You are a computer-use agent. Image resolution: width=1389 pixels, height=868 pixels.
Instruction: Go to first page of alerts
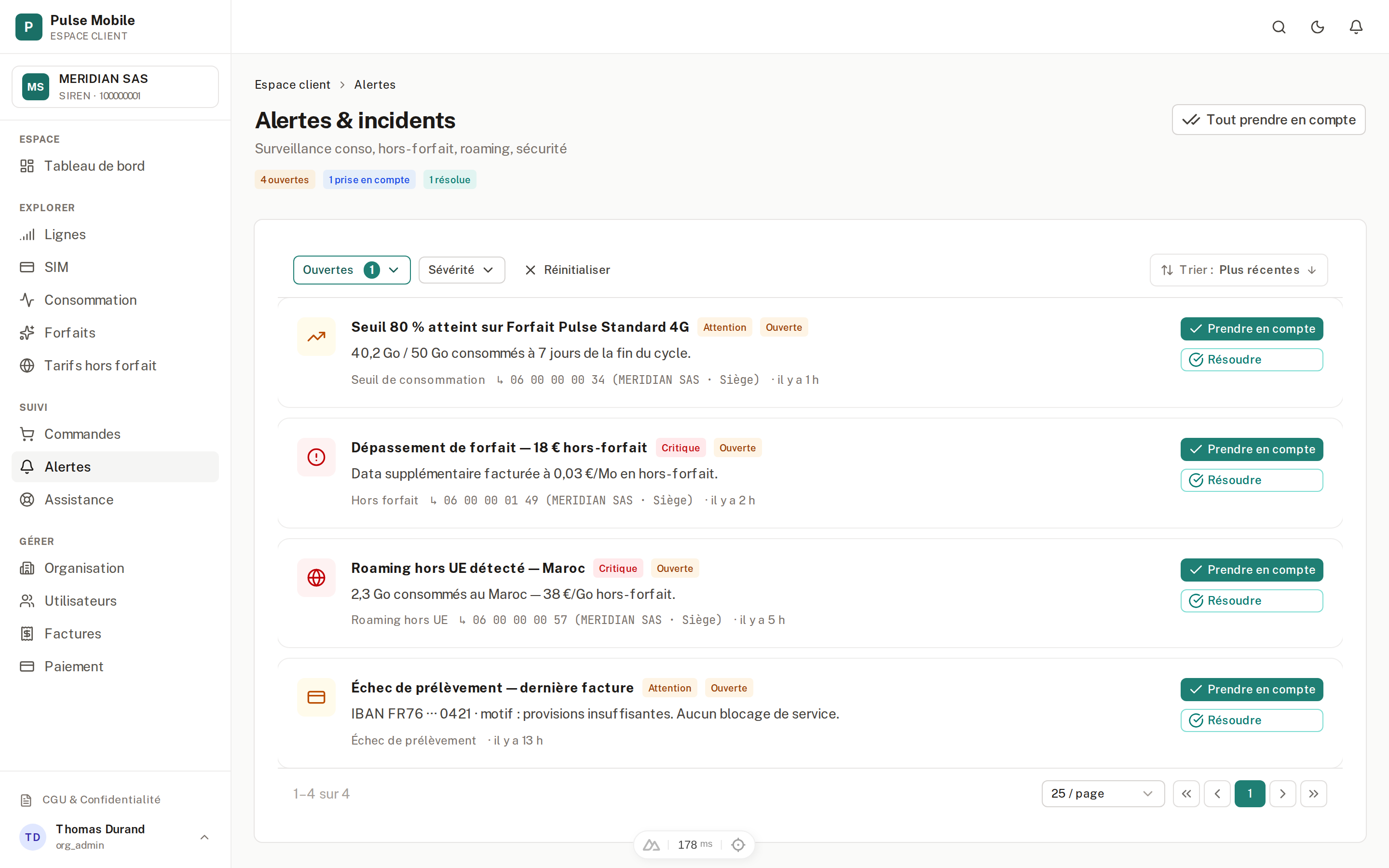coord(1186,793)
